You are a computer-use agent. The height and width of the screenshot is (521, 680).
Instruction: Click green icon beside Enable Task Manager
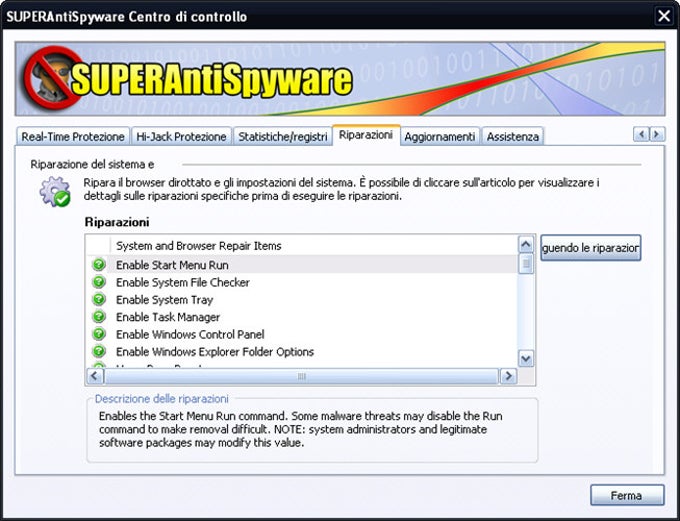click(x=99, y=316)
